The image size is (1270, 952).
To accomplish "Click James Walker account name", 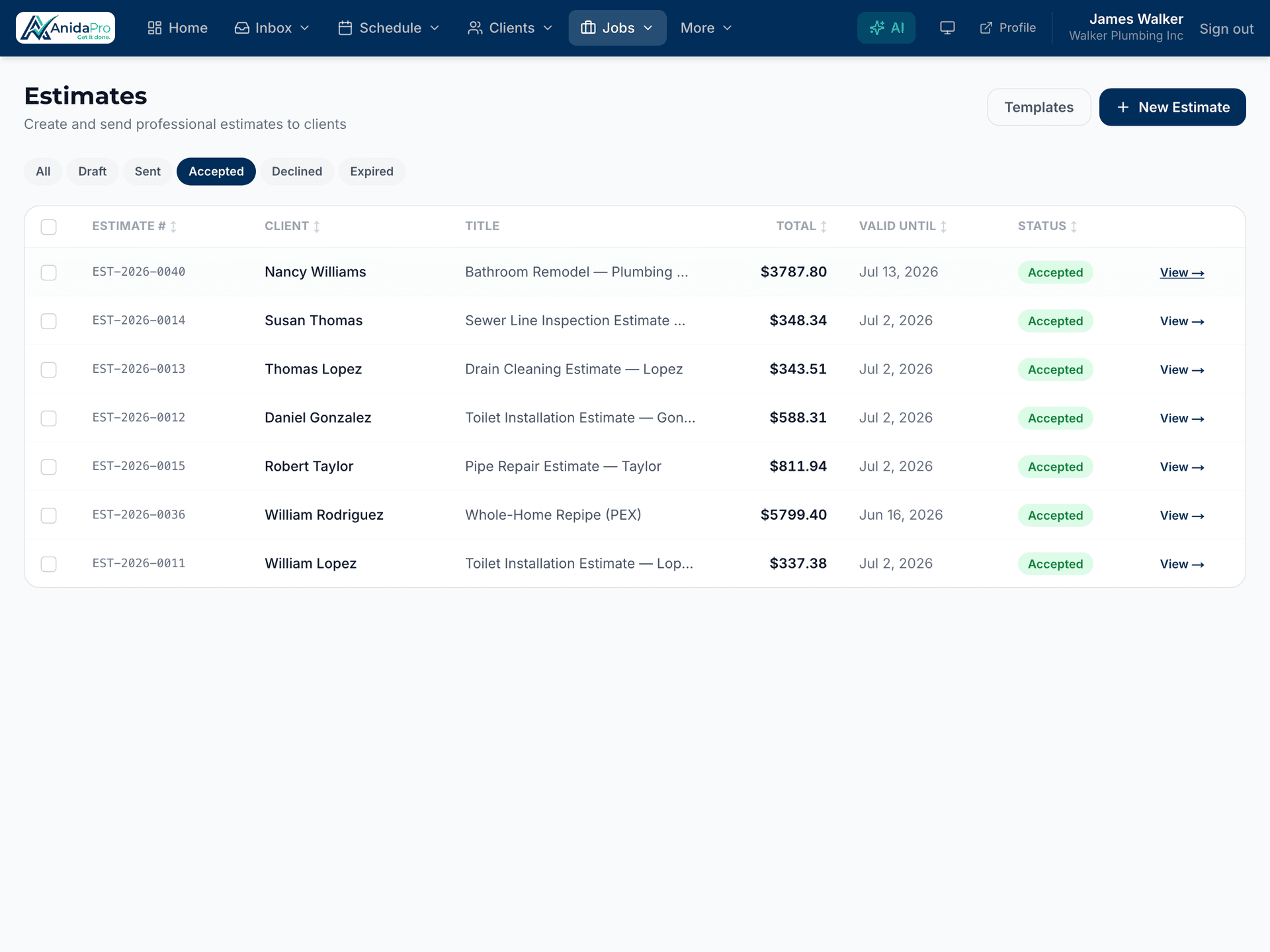I will pos(1136,19).
